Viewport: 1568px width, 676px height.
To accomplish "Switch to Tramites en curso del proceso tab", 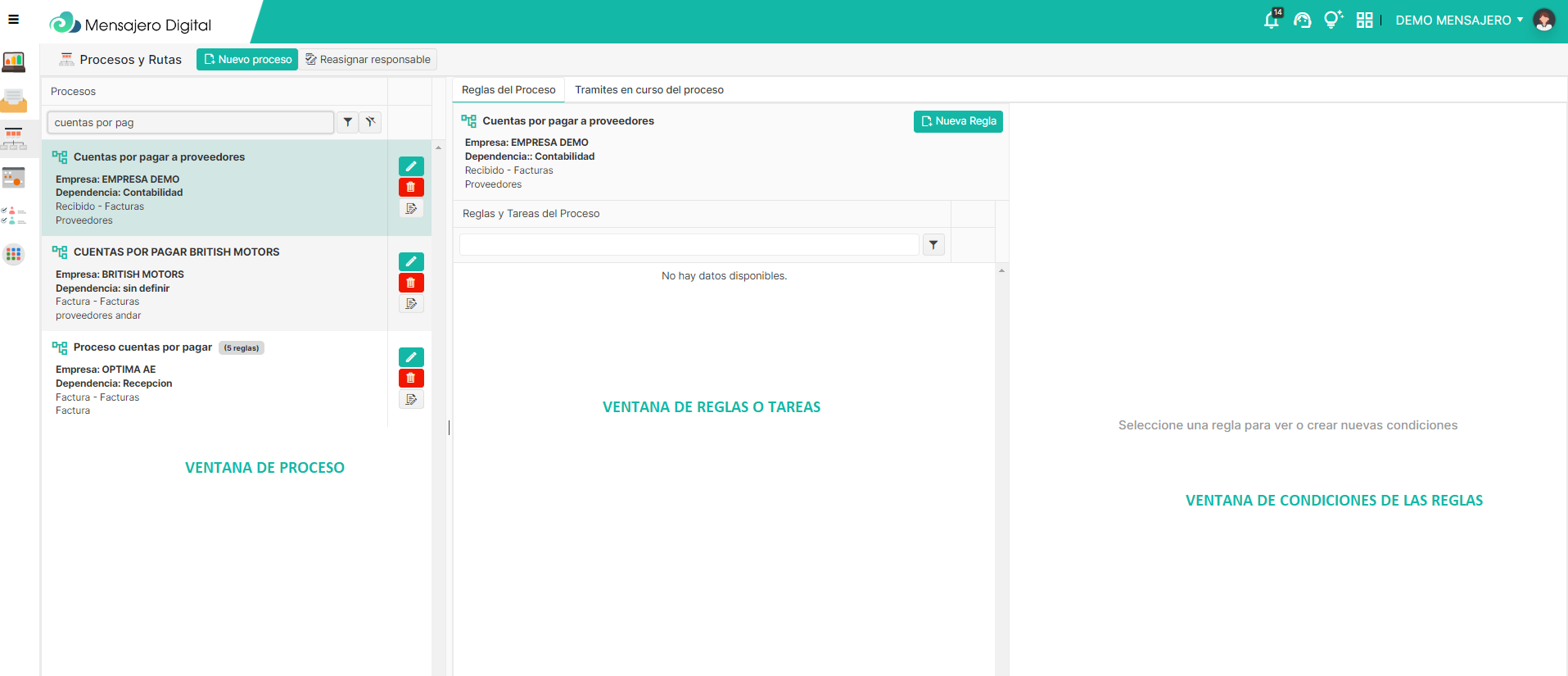I will [648, 90].
